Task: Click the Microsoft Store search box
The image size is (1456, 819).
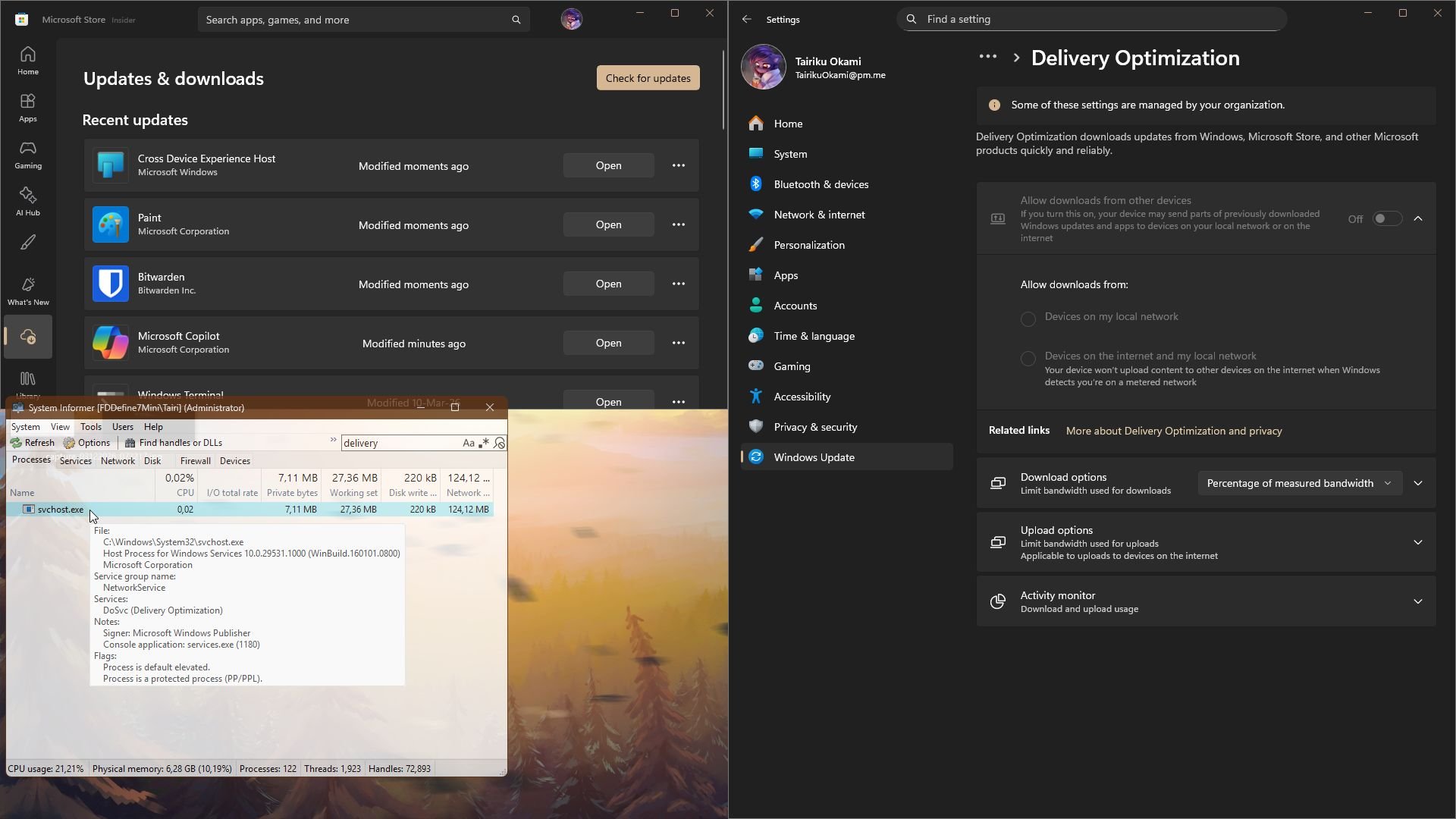Action: click(x=363, y=20)
